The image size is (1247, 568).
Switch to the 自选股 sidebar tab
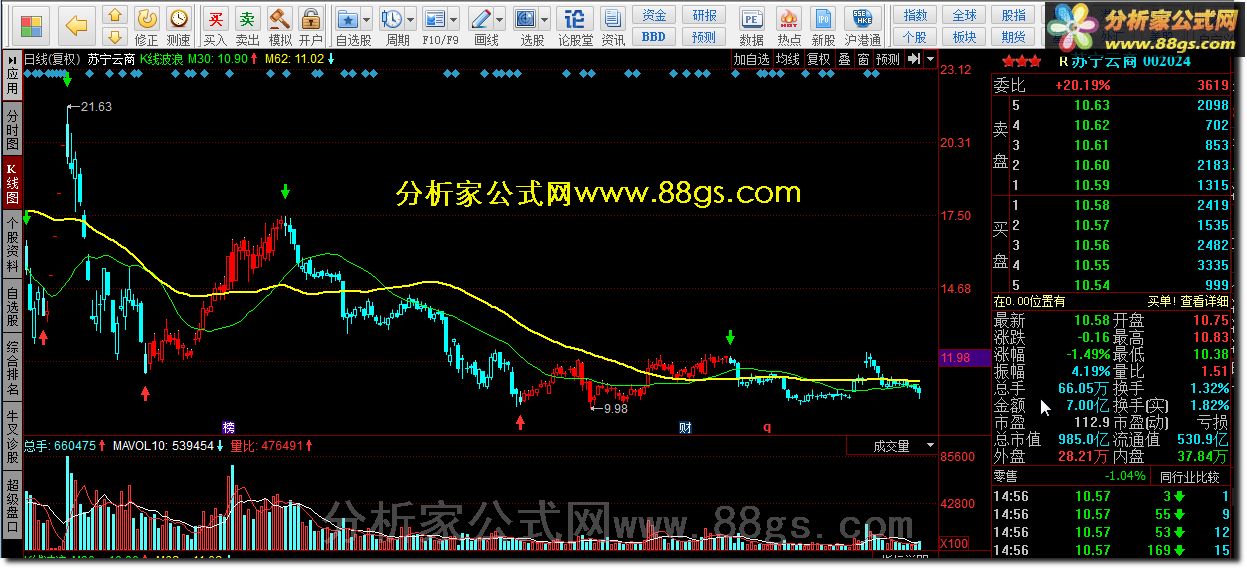(x=13, y=307)
